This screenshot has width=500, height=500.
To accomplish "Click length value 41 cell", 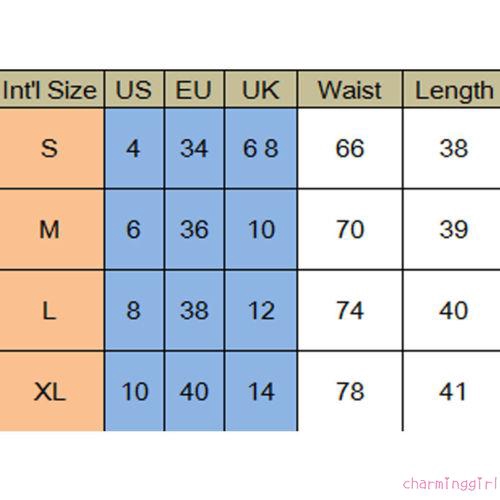I will pos(452,391).
